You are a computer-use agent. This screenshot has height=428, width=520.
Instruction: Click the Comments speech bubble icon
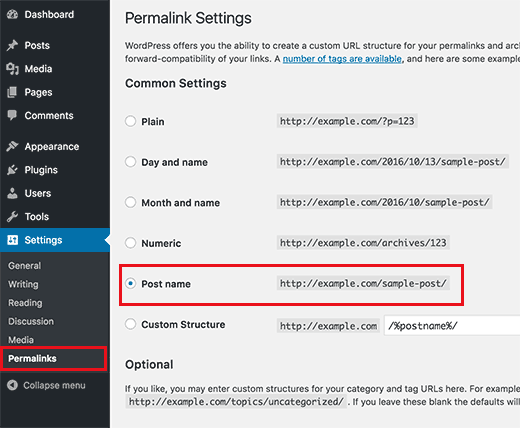click(12, 115)
